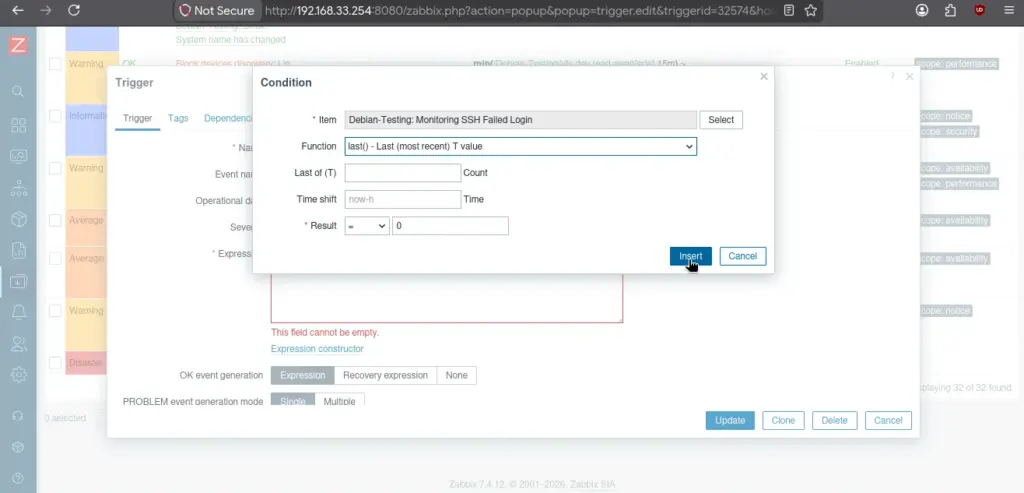Open the 'System name has changed' trigger link
1024x493 pixels.
pos(231,39)
